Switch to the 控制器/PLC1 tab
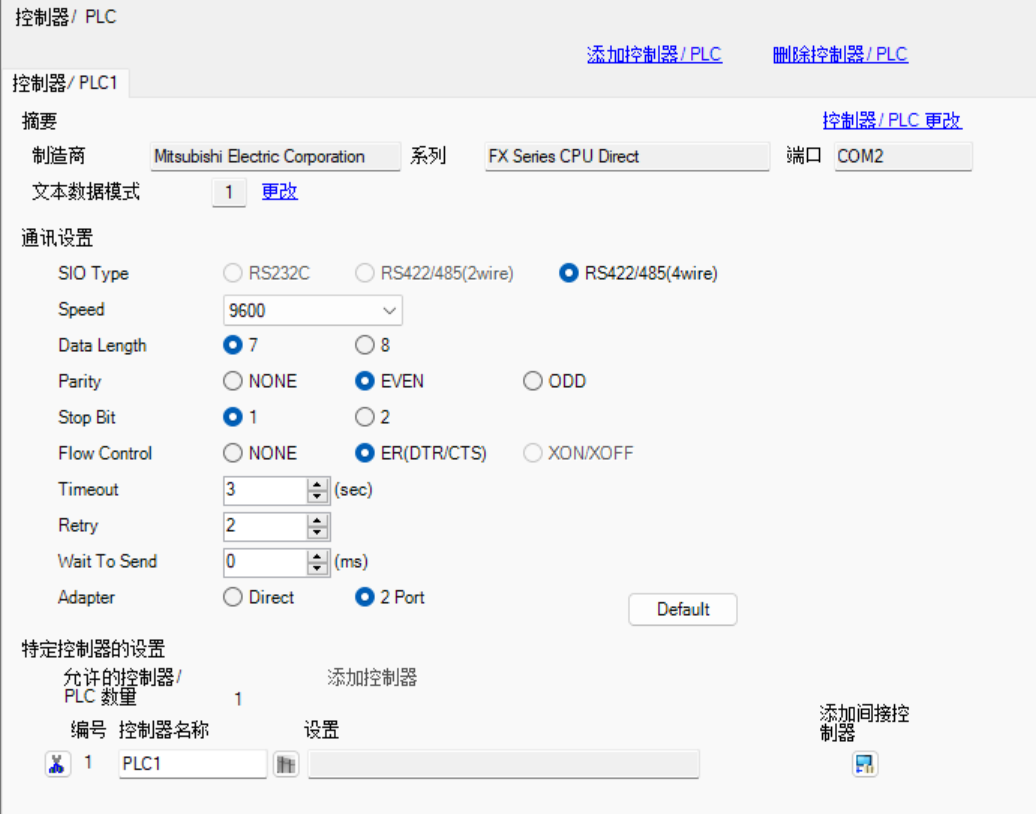The height and width of the screenshot is (814, 1036). point(65,83)
